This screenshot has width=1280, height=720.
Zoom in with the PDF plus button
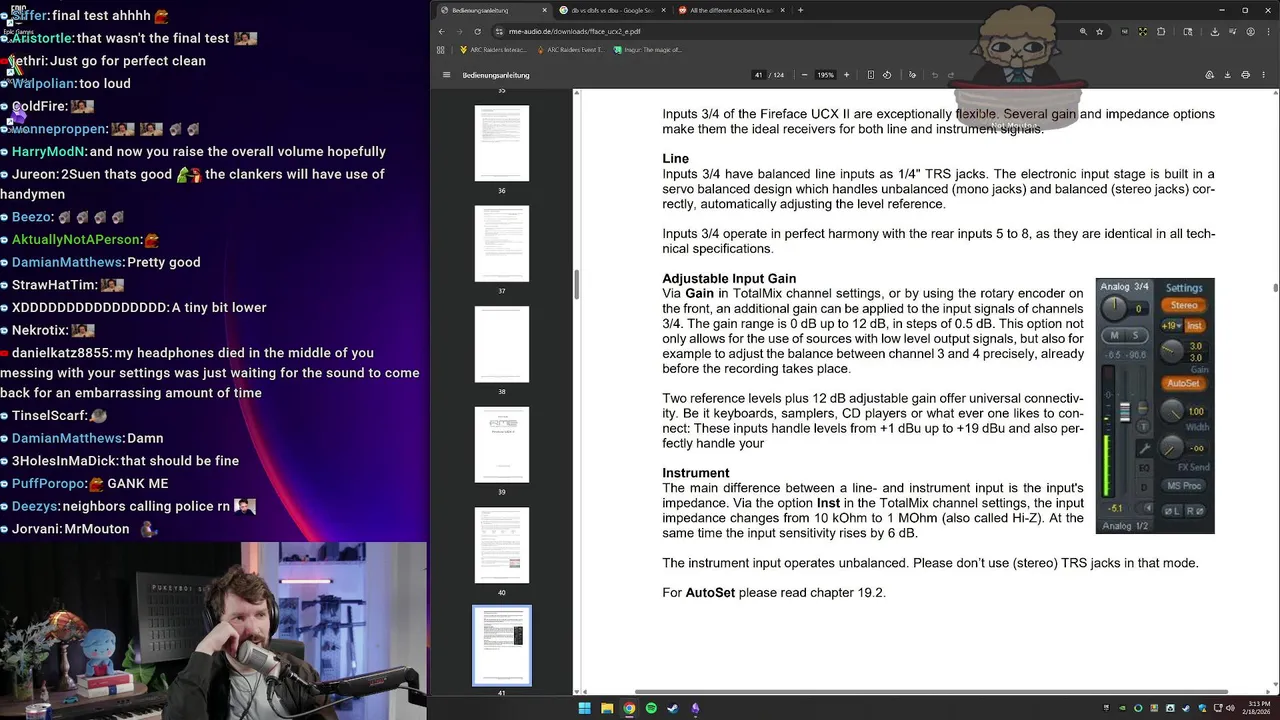(x=846, y=75)
